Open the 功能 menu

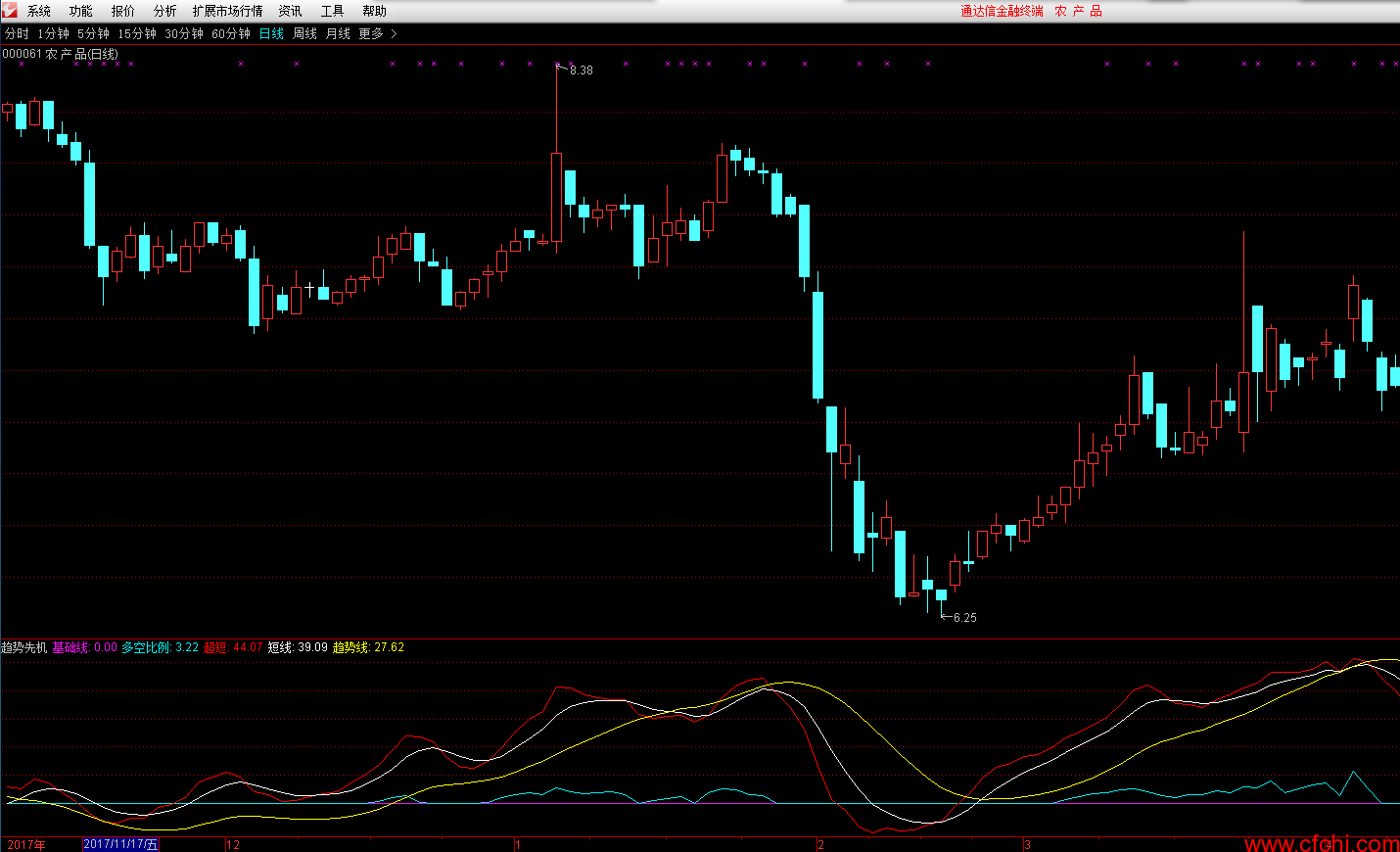(81, 11)
